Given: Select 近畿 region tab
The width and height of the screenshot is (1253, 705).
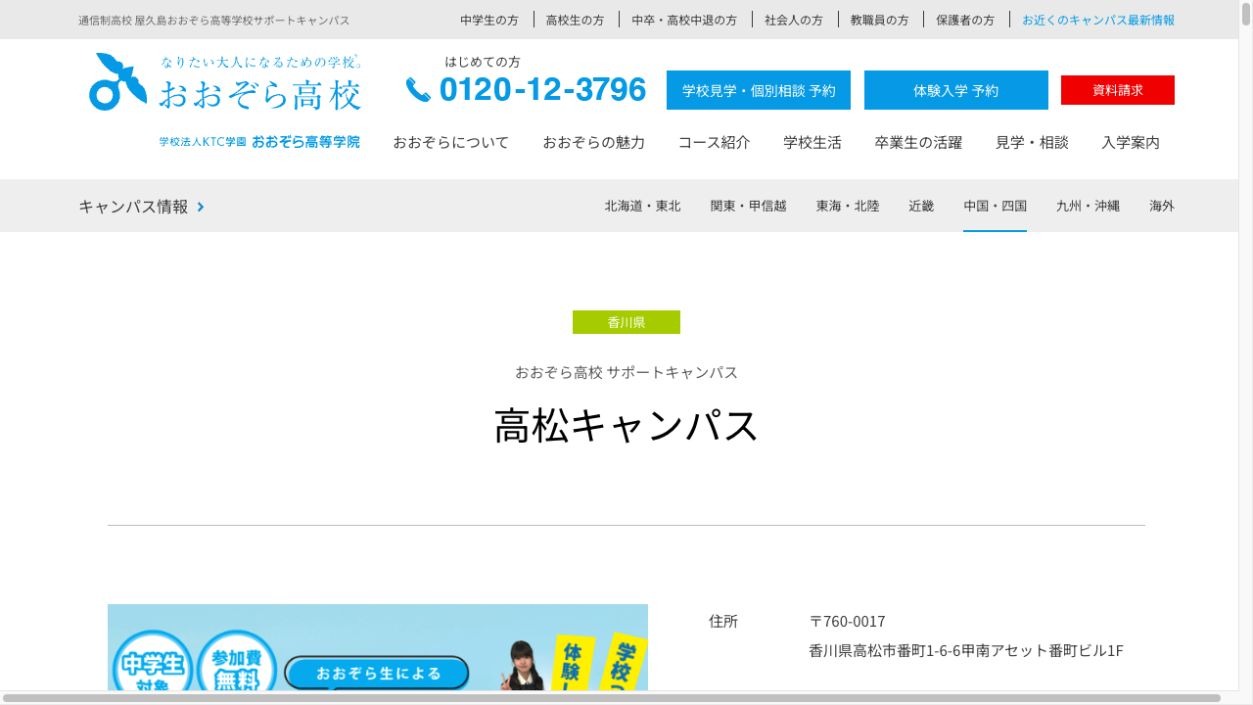Looking at the screenshot, I should pyautogui.click(x=921, y=206).
